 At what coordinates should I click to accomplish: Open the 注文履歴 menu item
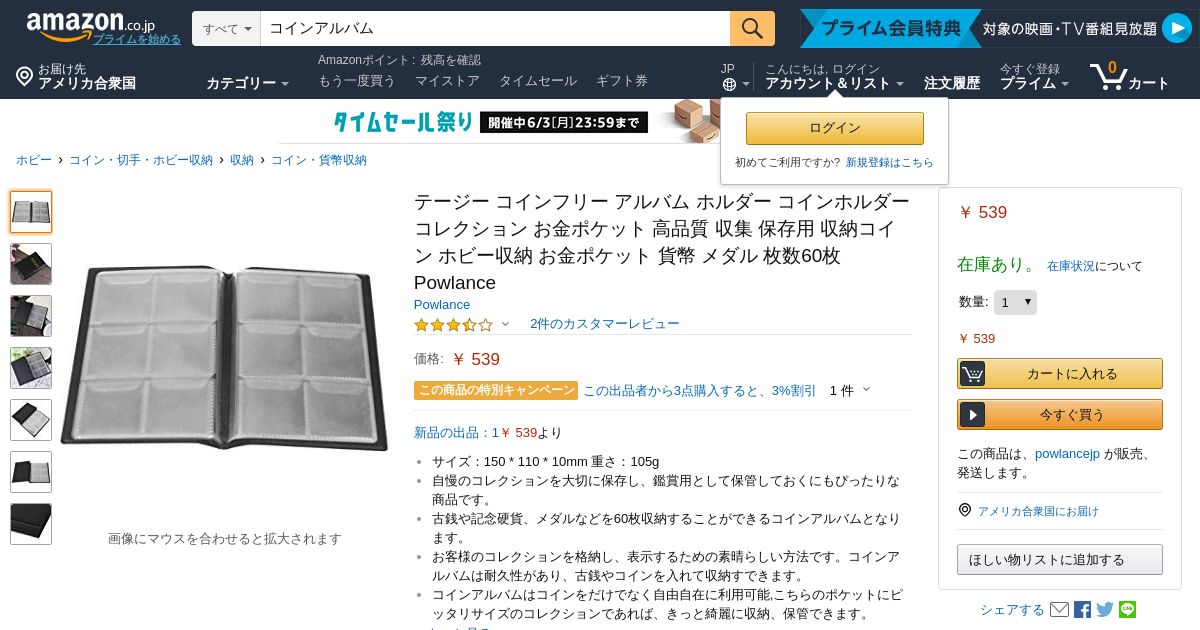tap(952, 83)
